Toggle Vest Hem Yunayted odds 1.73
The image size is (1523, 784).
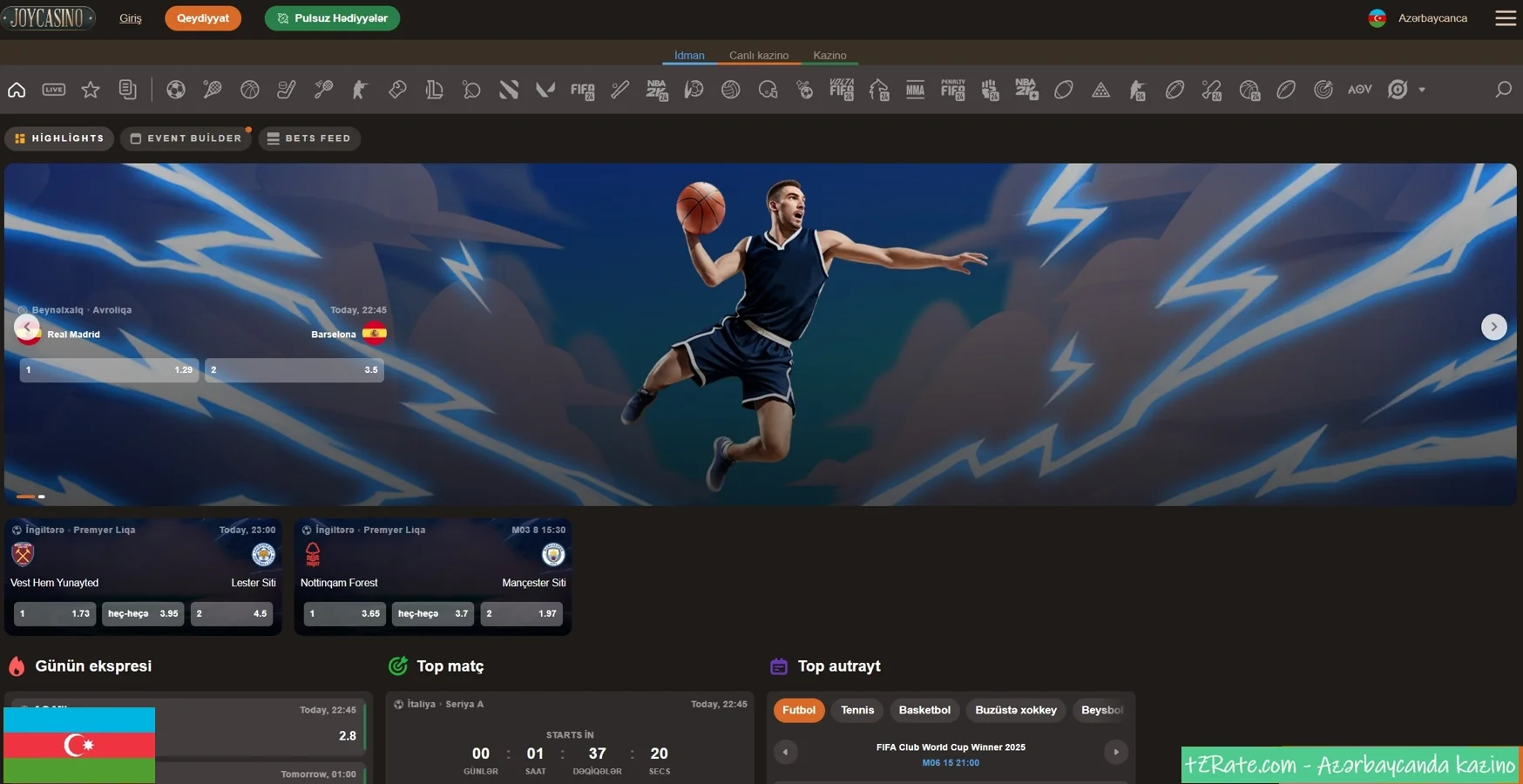[x=55, y=614]
